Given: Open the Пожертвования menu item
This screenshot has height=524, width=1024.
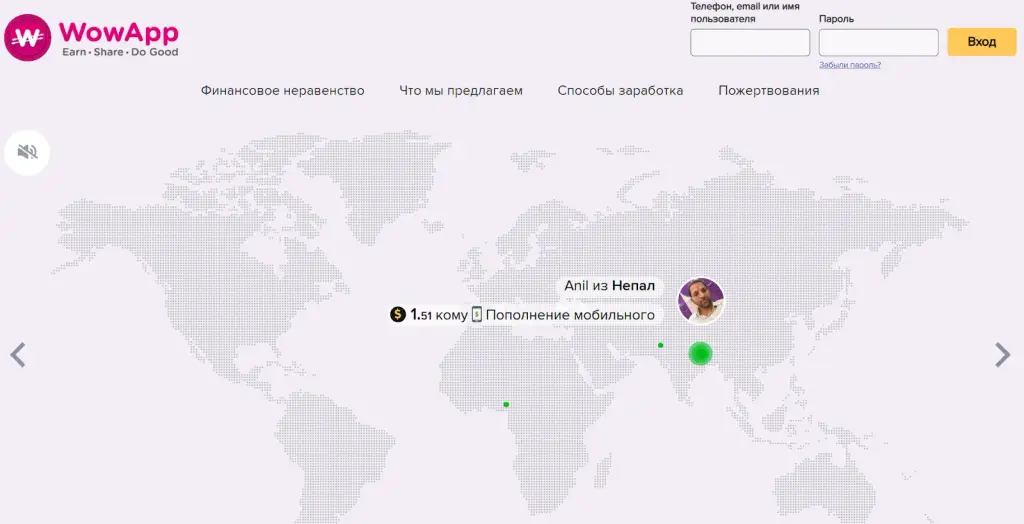Looking at the screenshot, I should (769, 91).
